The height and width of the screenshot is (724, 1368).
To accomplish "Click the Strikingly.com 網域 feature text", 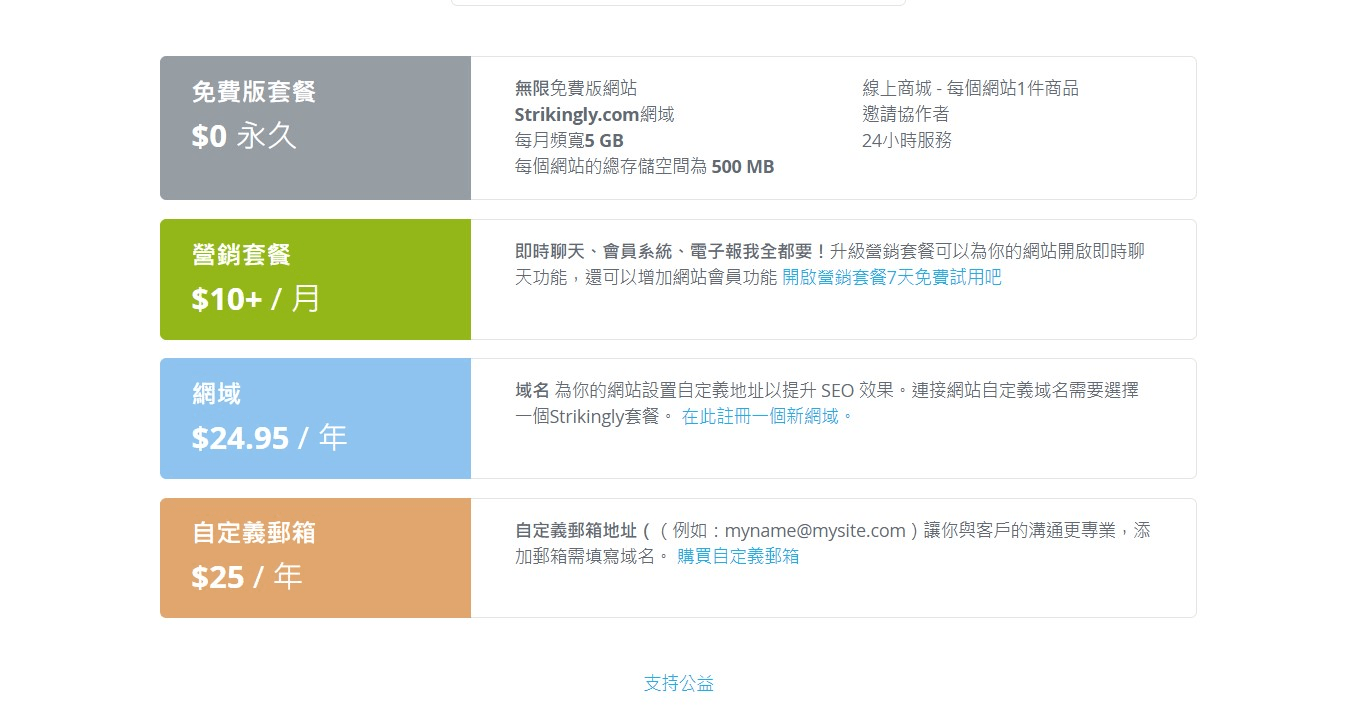I will click(x=594, y=114).
